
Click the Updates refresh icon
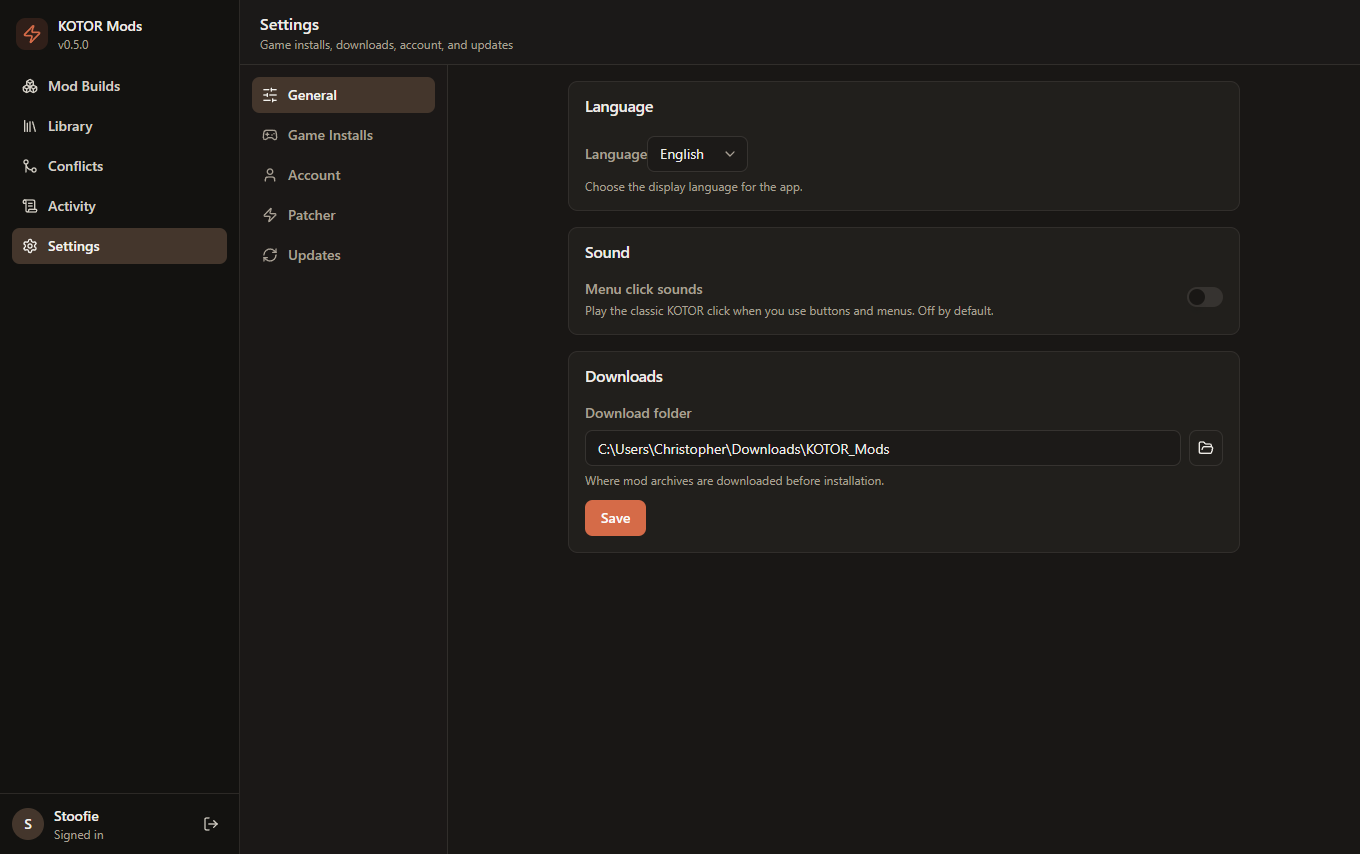click(x=270, y=255)
